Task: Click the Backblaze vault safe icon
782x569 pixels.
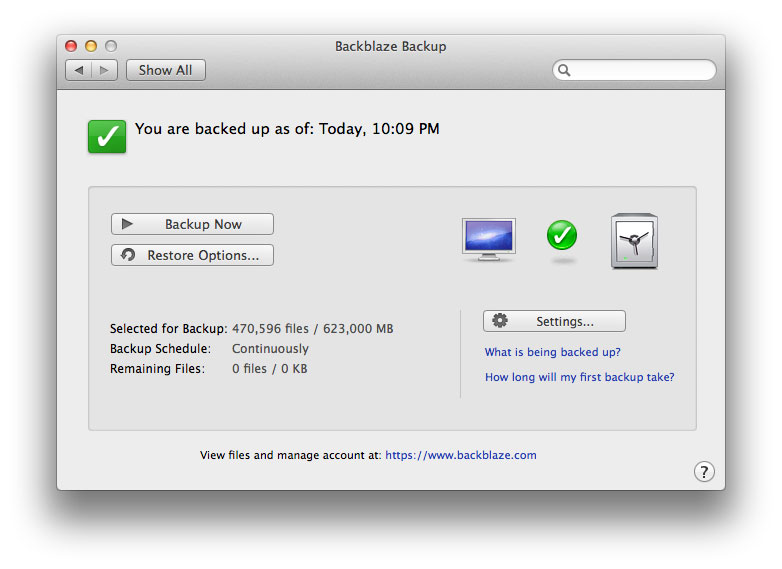Action: [634, 242]
